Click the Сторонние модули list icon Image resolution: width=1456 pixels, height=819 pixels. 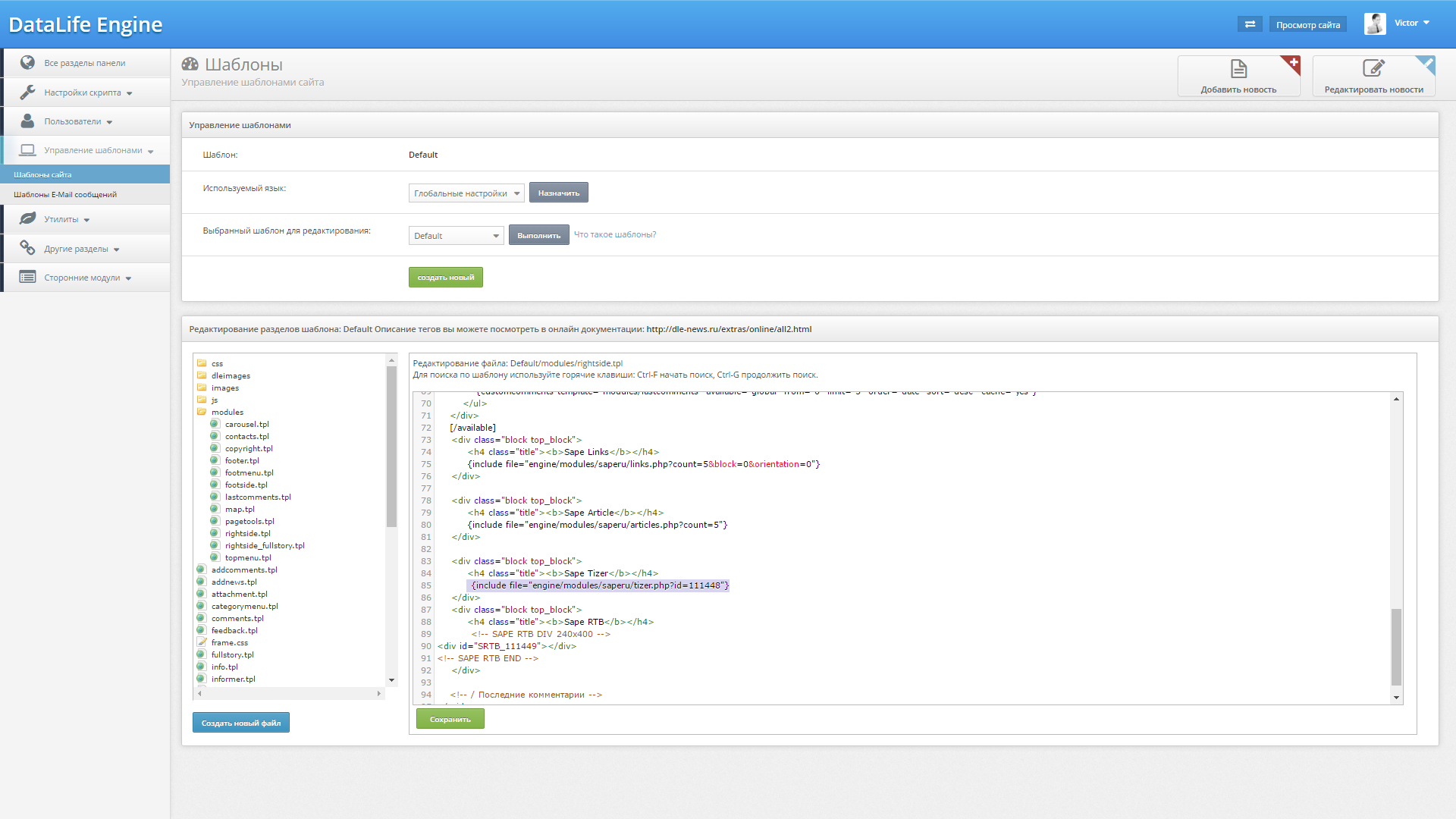coord(28,278)
